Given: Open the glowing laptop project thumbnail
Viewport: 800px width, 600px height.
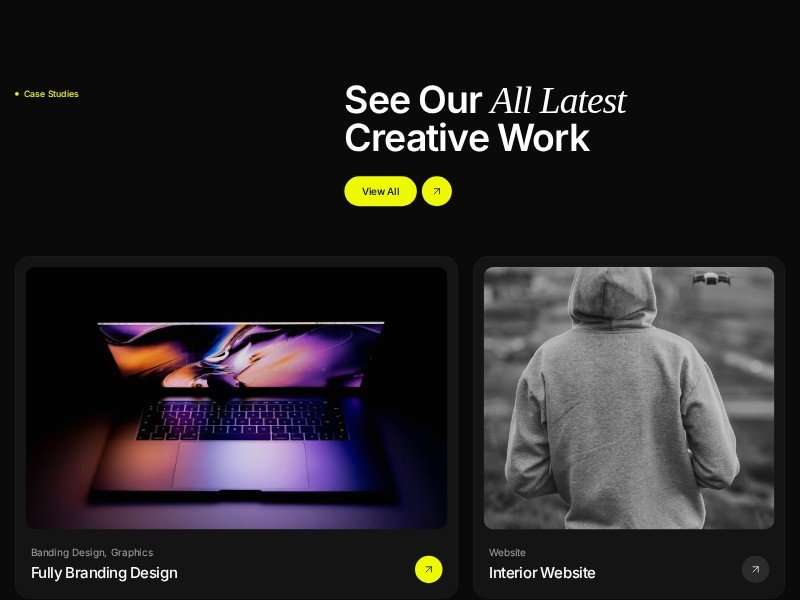Looking at the screenshot, I should point(236,398).
